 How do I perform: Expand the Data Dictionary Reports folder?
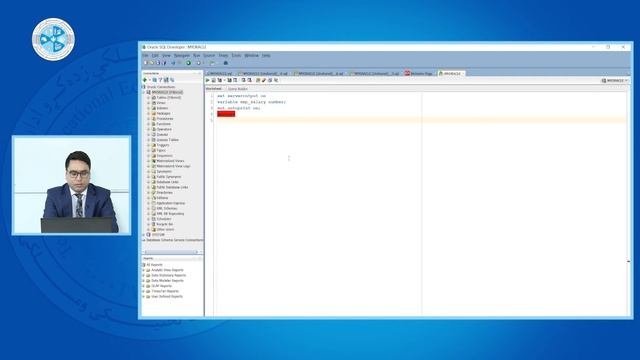tap(144, 276)
